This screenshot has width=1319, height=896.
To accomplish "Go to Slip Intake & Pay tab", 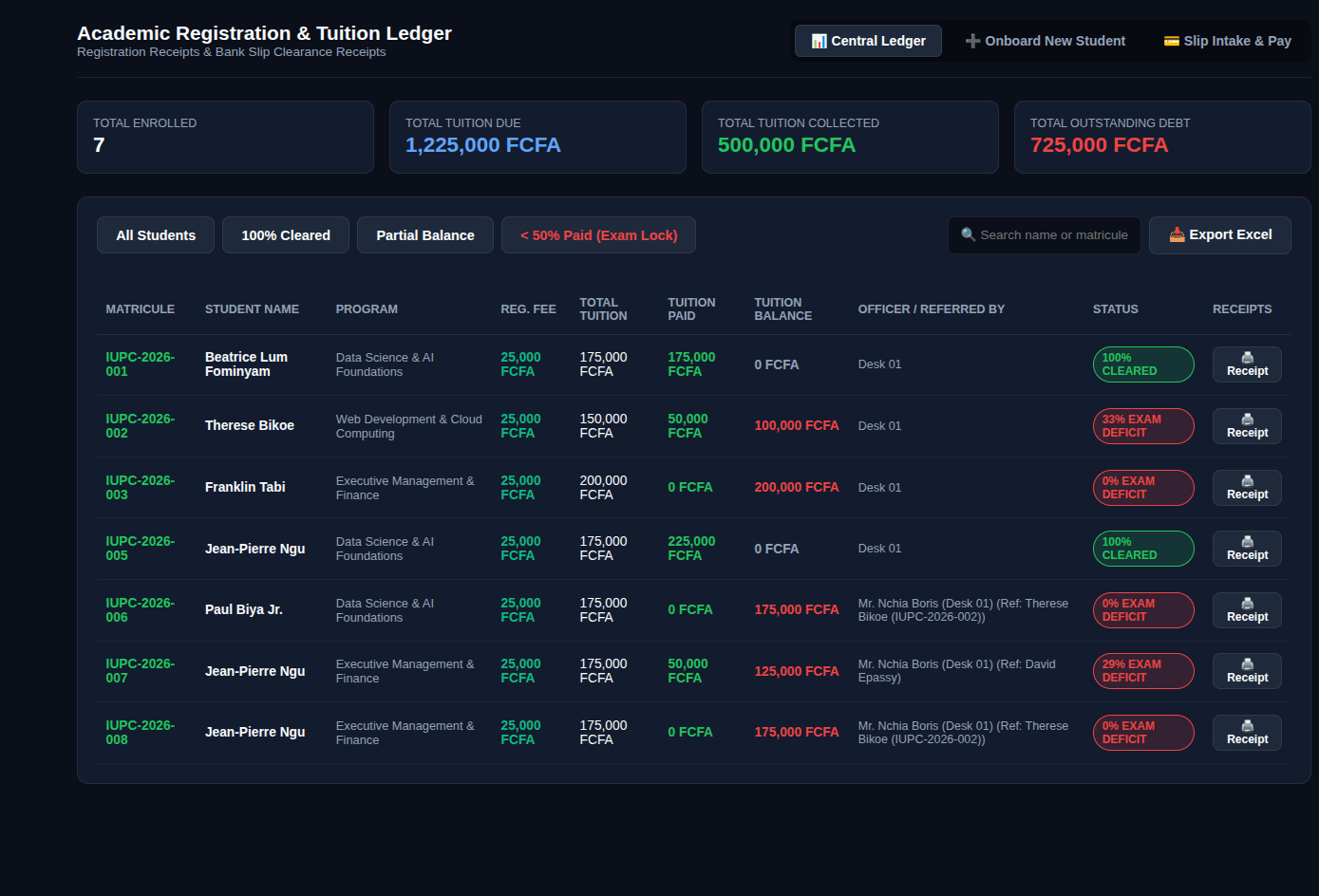I will pyautogui.click(x=1227, y=41).
